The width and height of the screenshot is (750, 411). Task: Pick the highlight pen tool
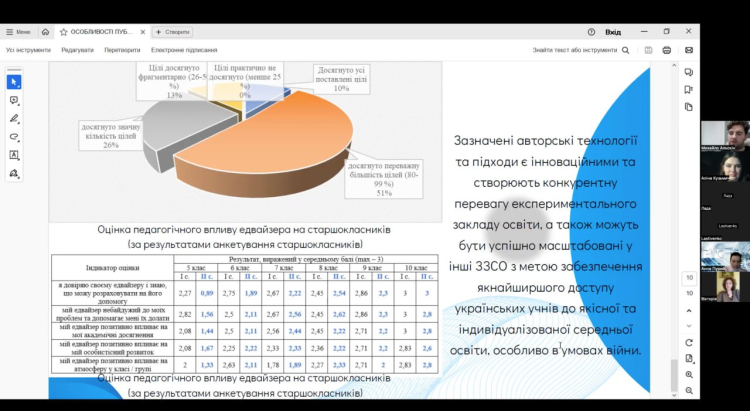point(14,118)
